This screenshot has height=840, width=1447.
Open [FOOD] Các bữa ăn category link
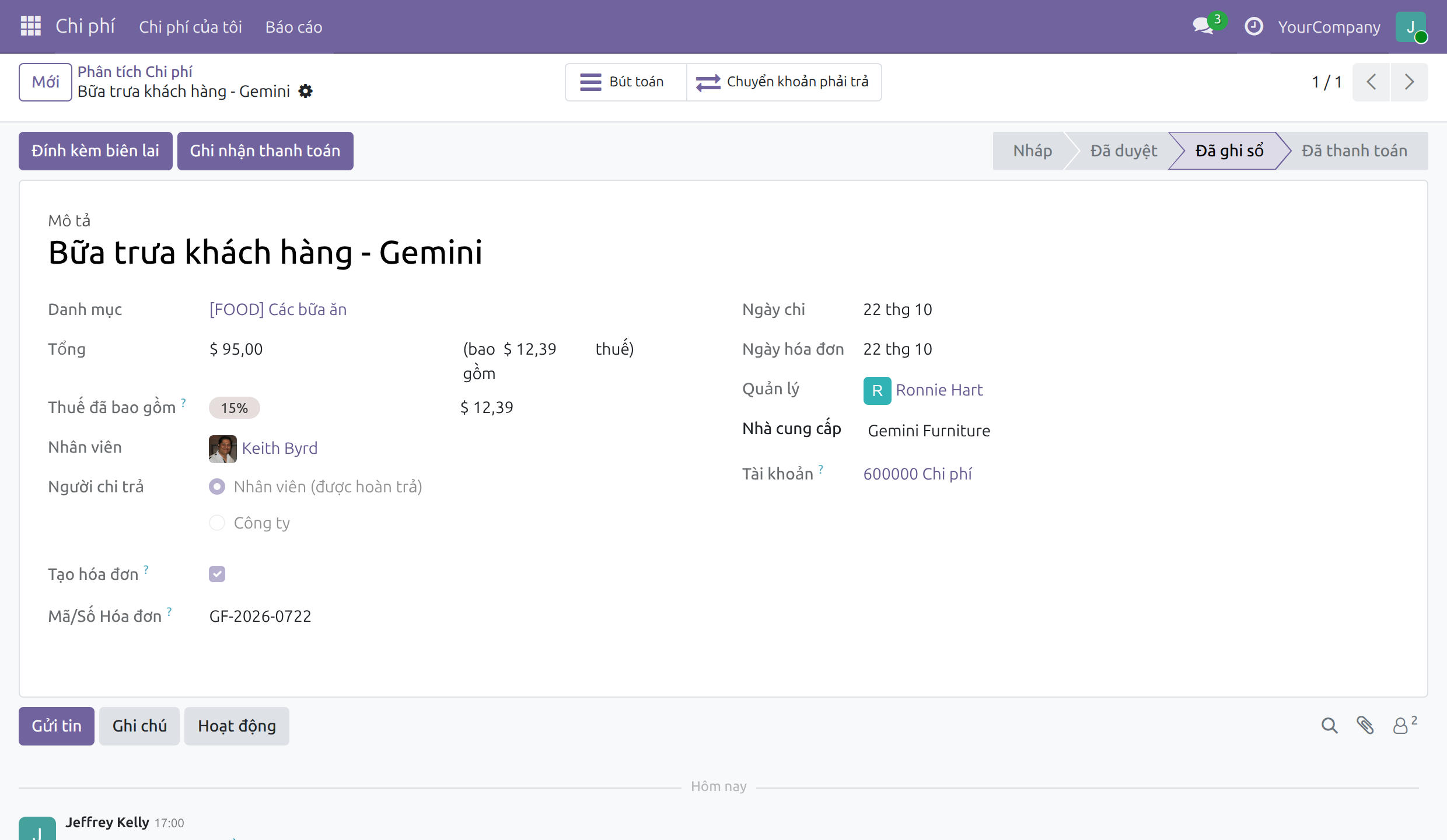tap(278, 309)
